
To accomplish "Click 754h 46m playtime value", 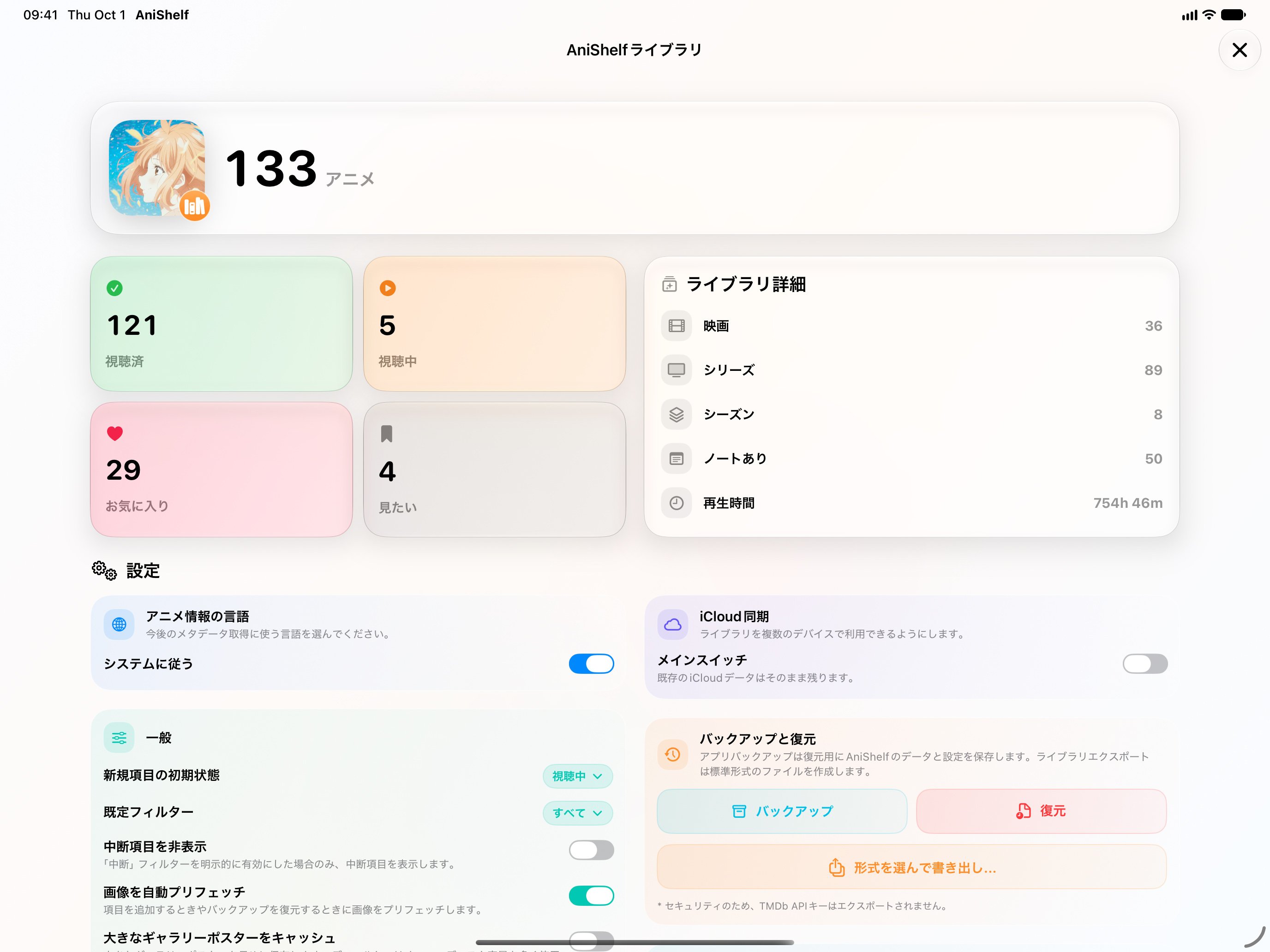I will [1127, 503].
